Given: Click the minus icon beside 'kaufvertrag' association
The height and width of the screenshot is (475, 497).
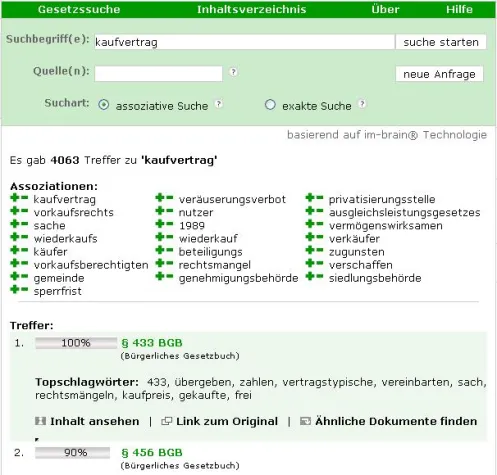Looking at the screenshot, I should (24, 198).
